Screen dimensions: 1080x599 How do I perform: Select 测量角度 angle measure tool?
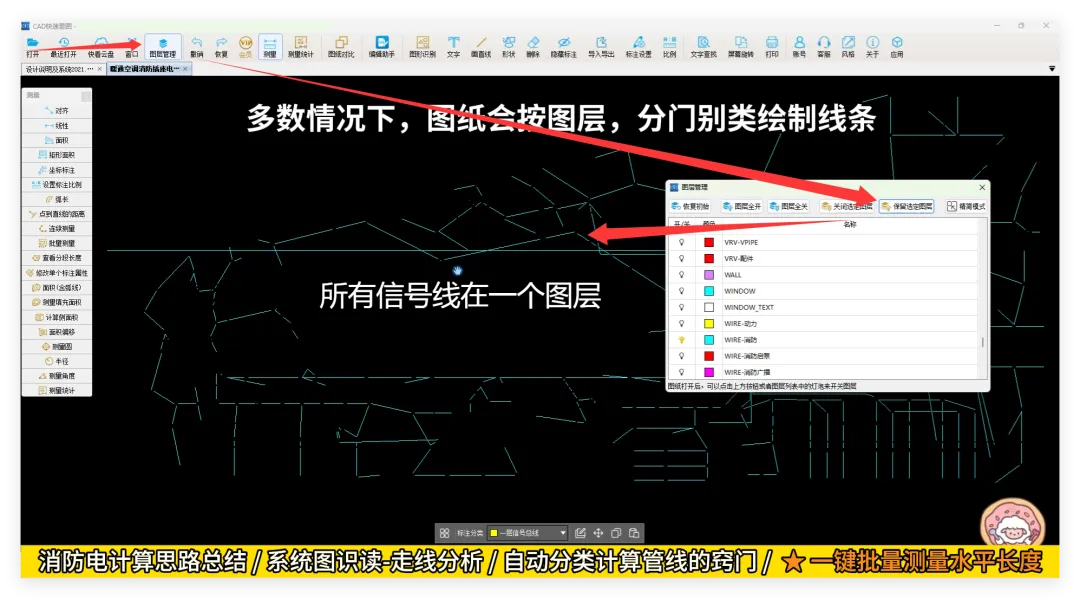(56, 376)
